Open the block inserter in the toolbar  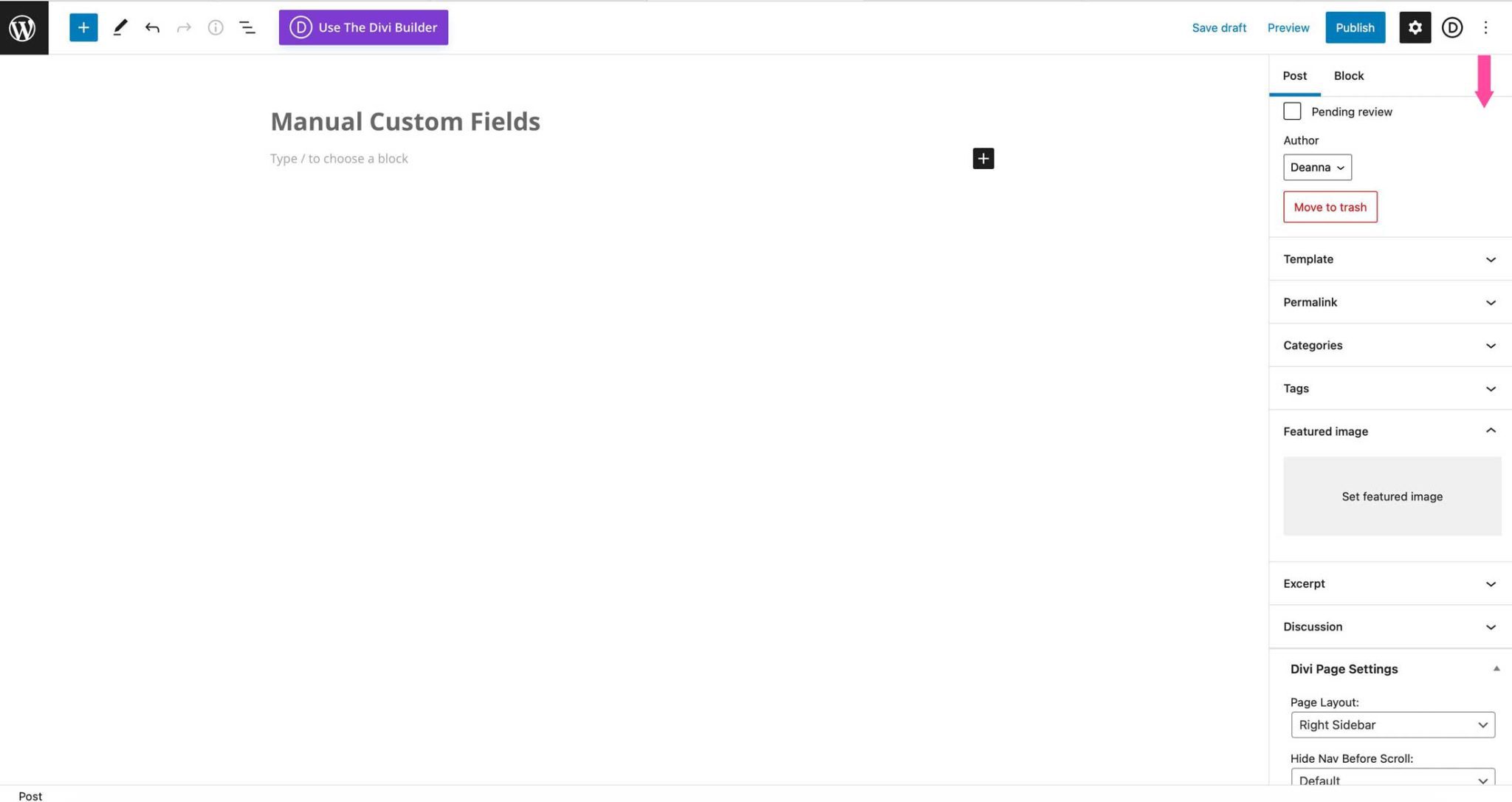click(x=83, y=27)
